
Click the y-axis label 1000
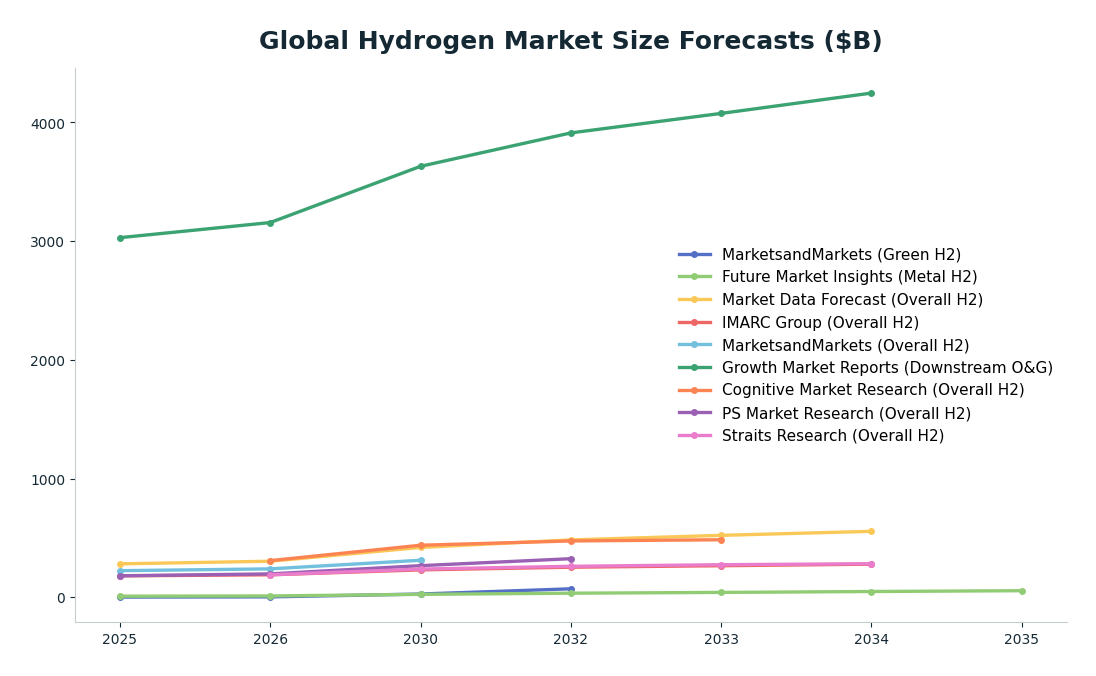pyautogui.click(x=49, y=480)
